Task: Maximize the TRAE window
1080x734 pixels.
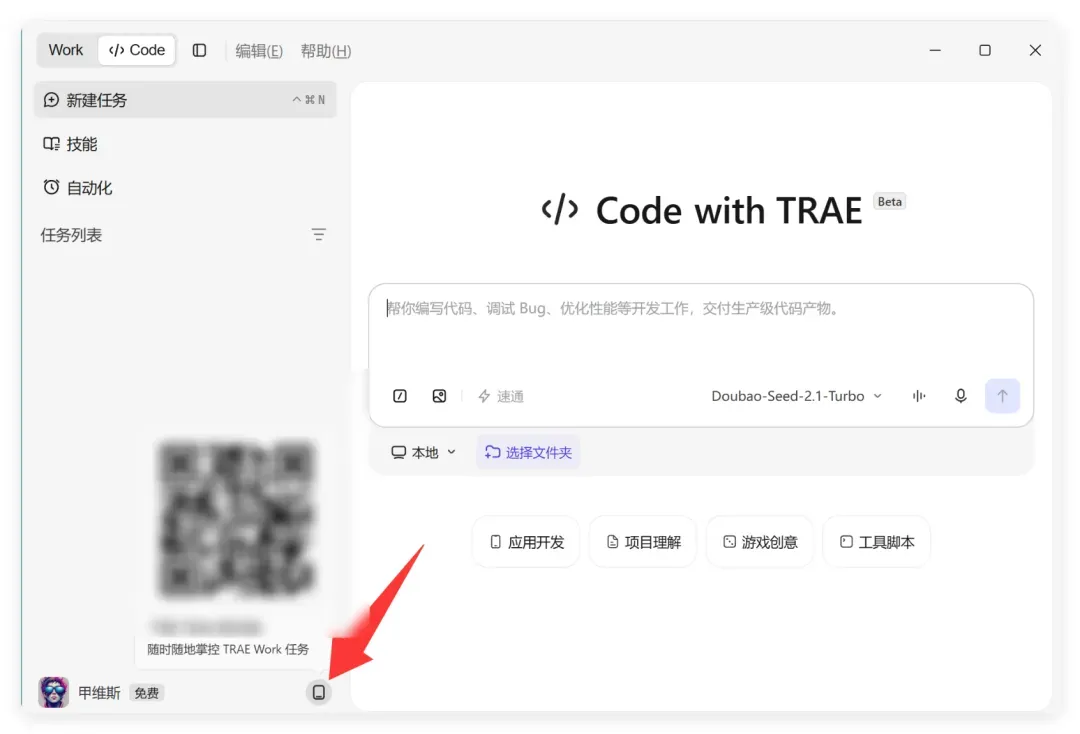Action: [985, 50]
